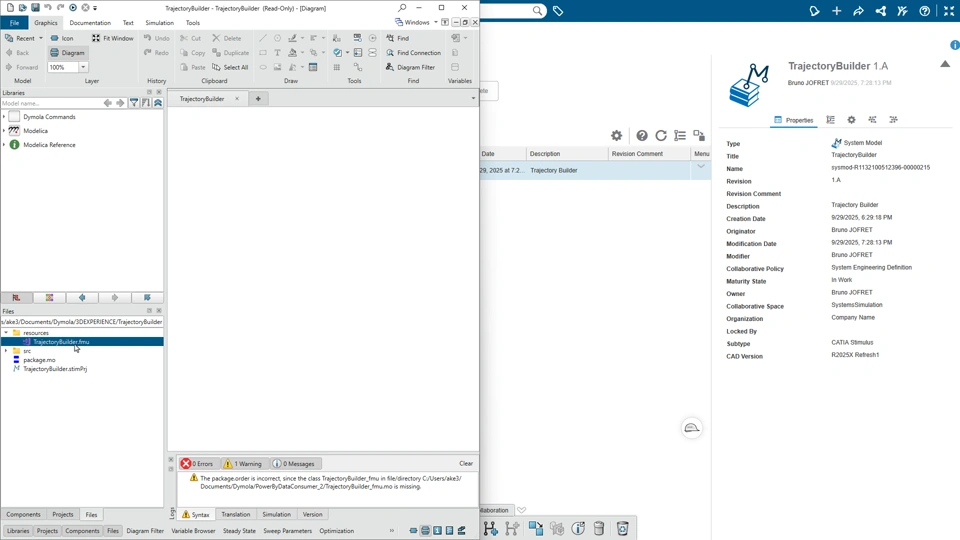
Task: Open the zoom percentage dropdown
Action: click(x=83, y=67)
